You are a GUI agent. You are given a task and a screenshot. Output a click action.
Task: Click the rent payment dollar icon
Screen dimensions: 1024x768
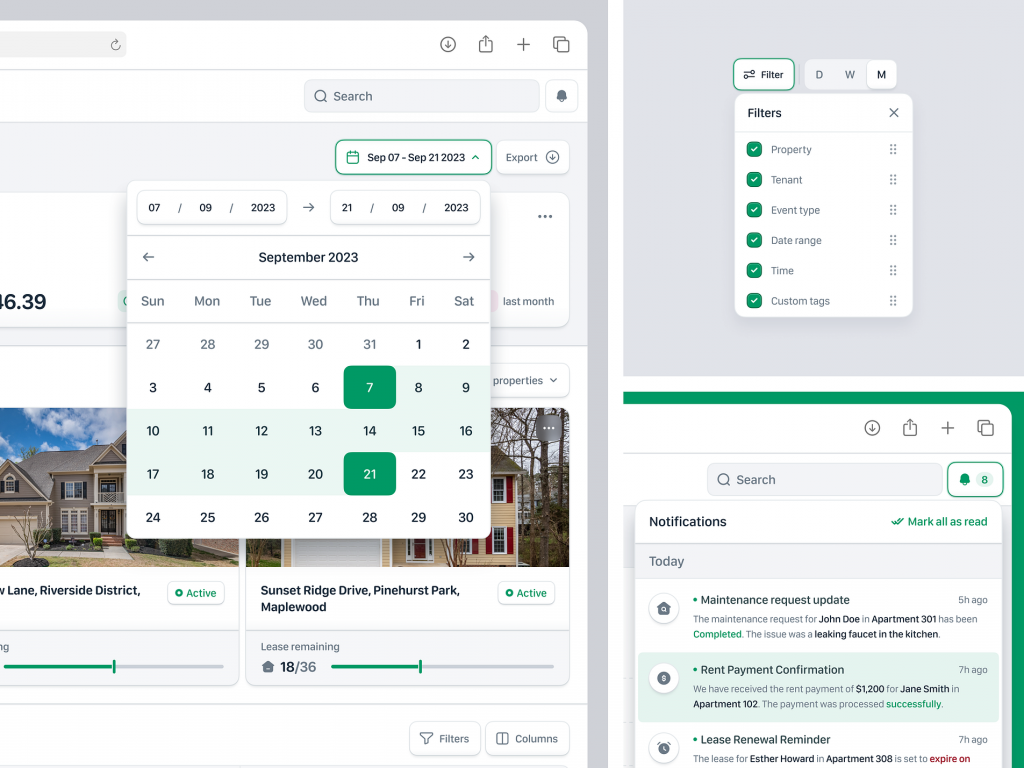point(663,678)
